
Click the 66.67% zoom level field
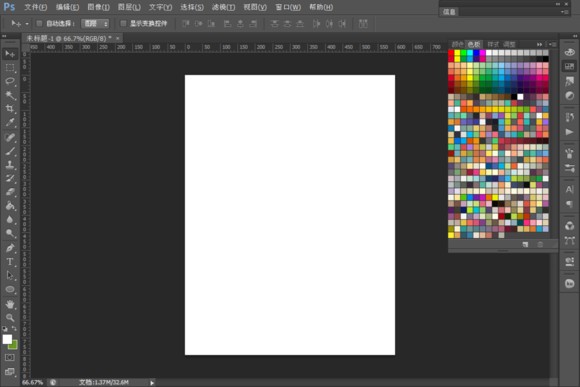coord(33,383)
